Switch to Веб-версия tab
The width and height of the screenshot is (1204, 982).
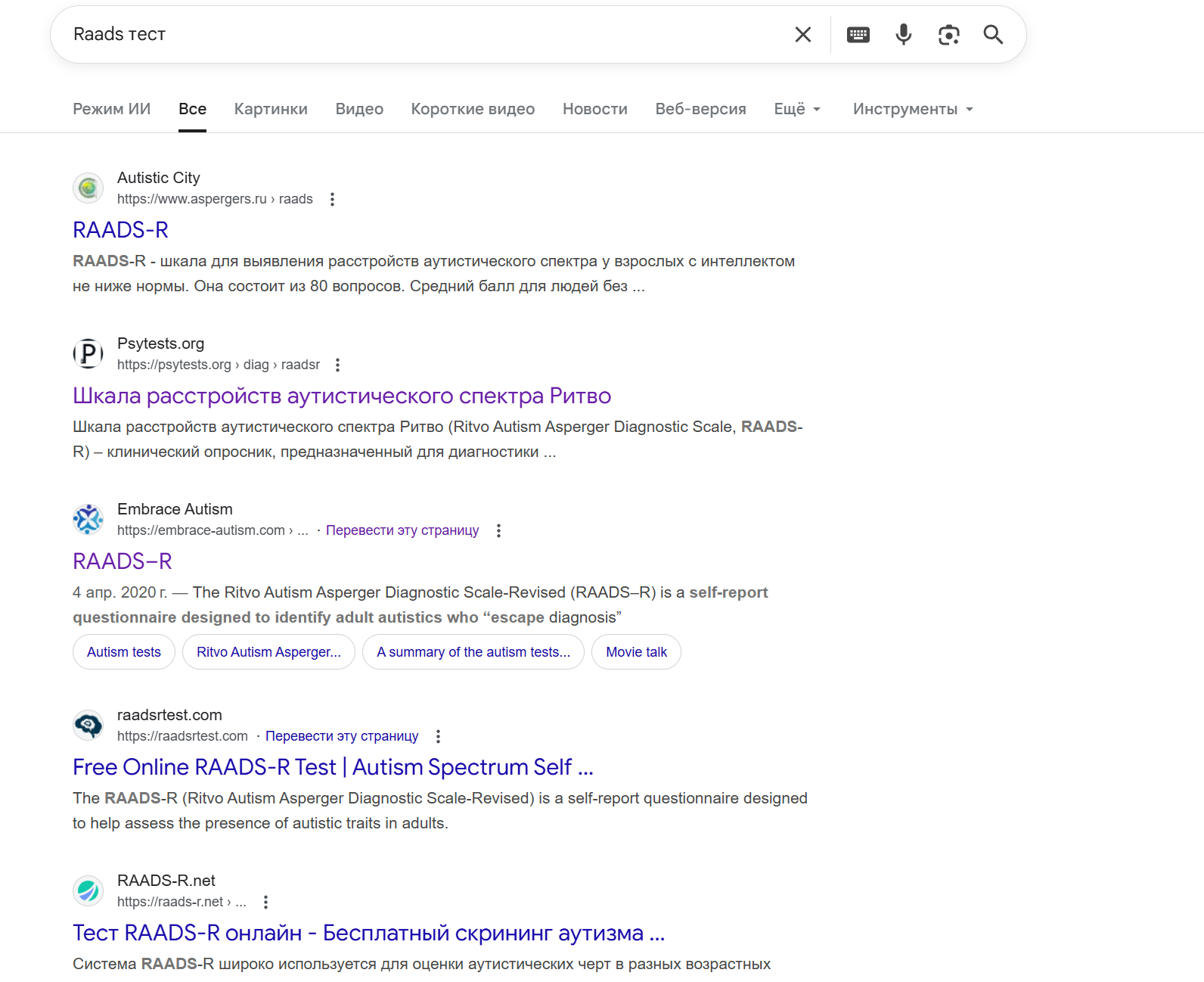pos(700,109)
